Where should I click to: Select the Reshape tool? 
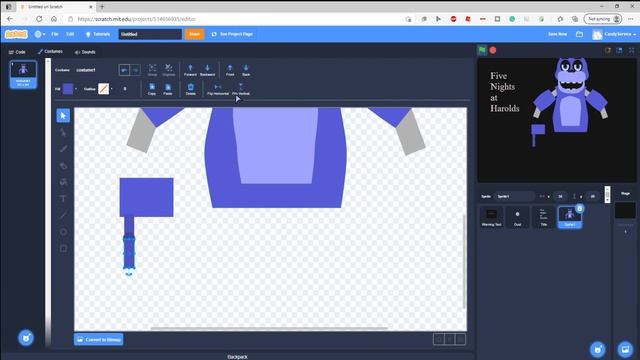(x=63, y=132)
